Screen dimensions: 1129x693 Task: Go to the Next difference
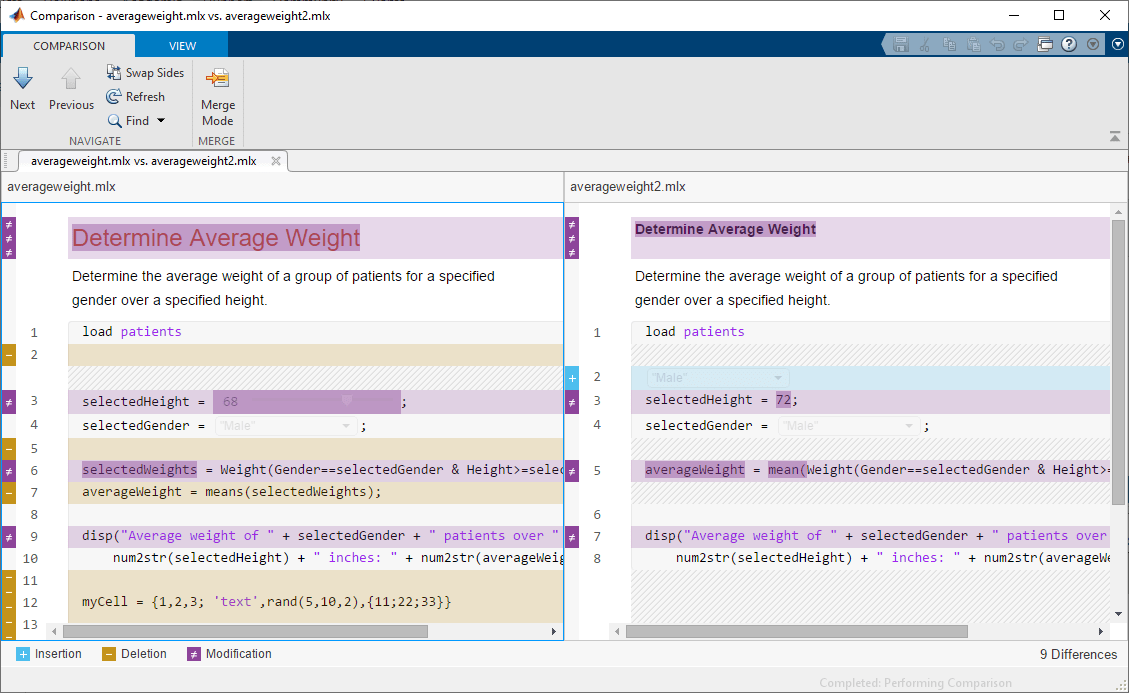click(x=23, y=88)
